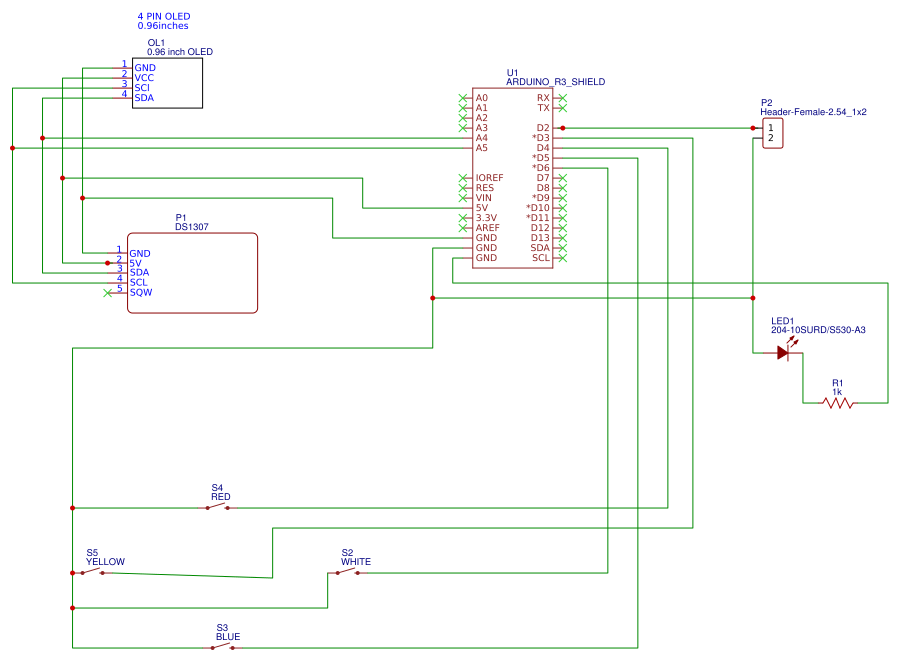This screenshot has width=898, height=660.
Task: Click the "VCC" pin label on the OLED
Action: (144, 78)
